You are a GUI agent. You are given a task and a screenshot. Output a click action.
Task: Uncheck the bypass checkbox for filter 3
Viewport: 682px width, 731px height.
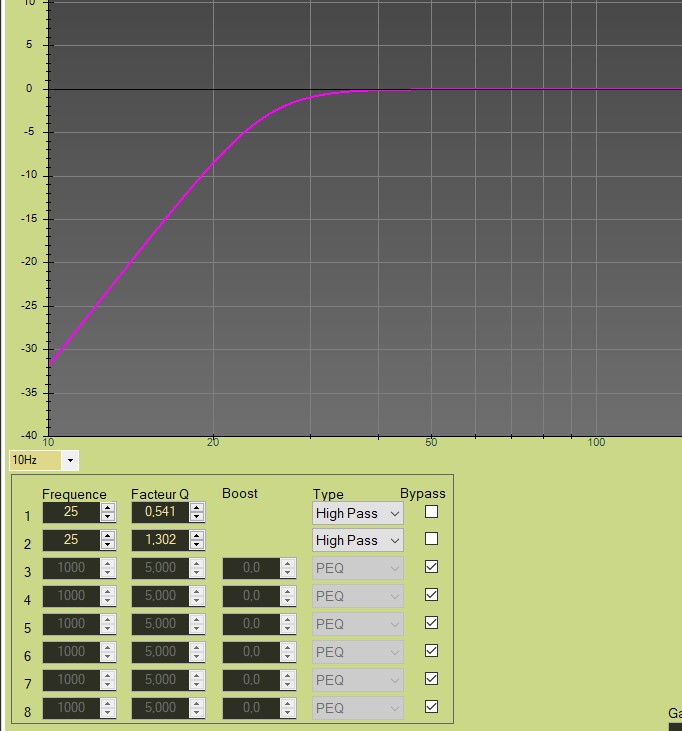[432, 567]
